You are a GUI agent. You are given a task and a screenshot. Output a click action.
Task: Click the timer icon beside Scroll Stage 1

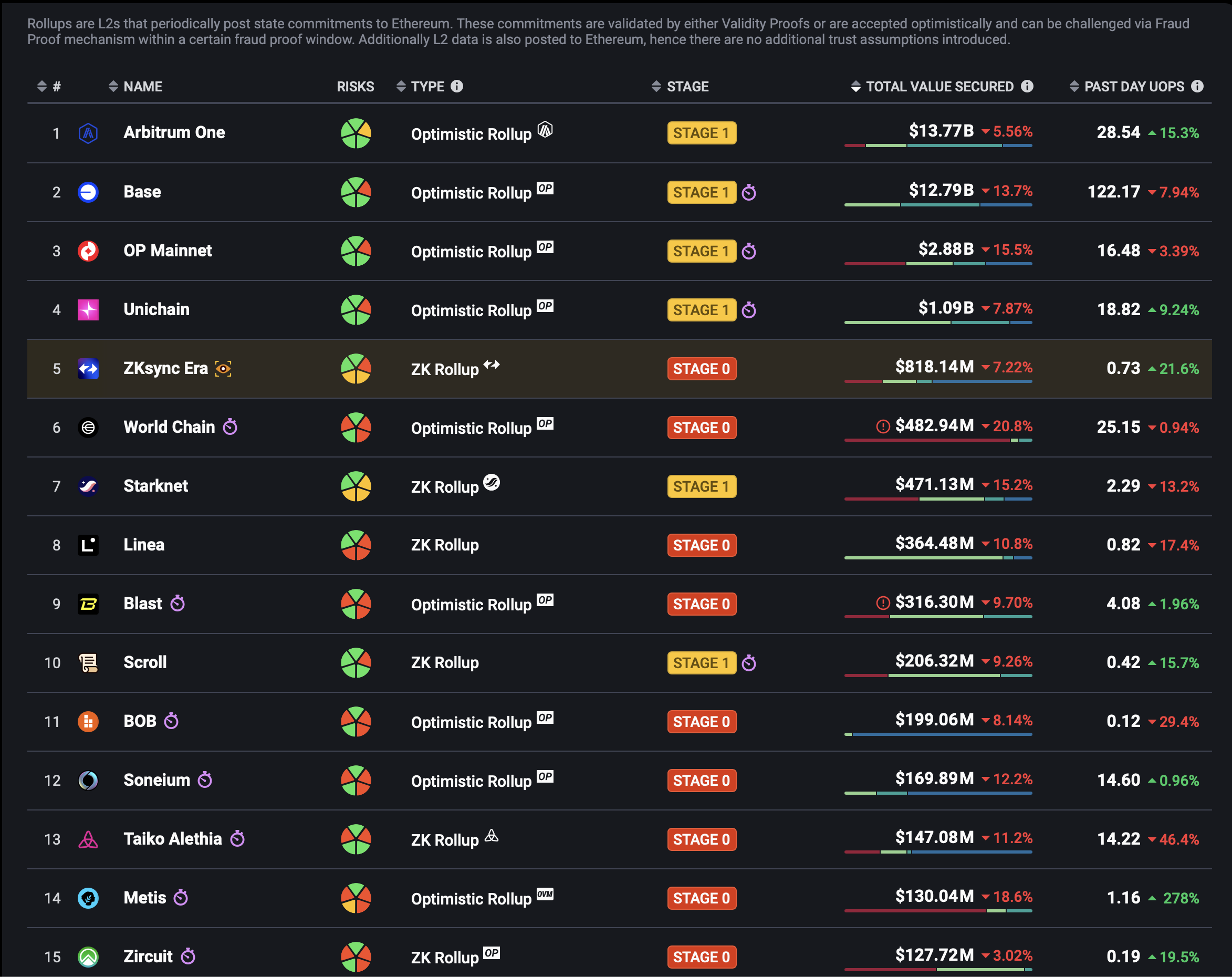click(748, 663)
